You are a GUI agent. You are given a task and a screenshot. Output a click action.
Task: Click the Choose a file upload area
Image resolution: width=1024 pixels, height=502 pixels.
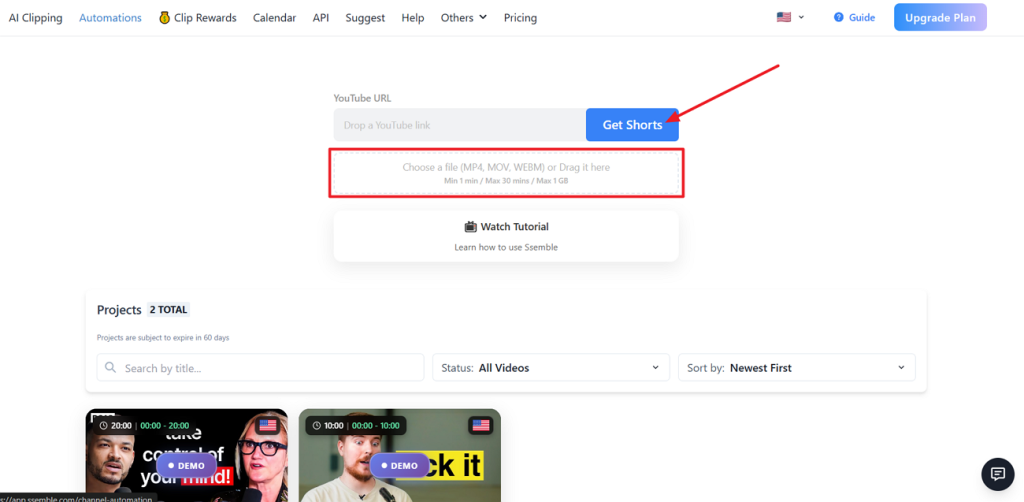[x=506, y=173]
